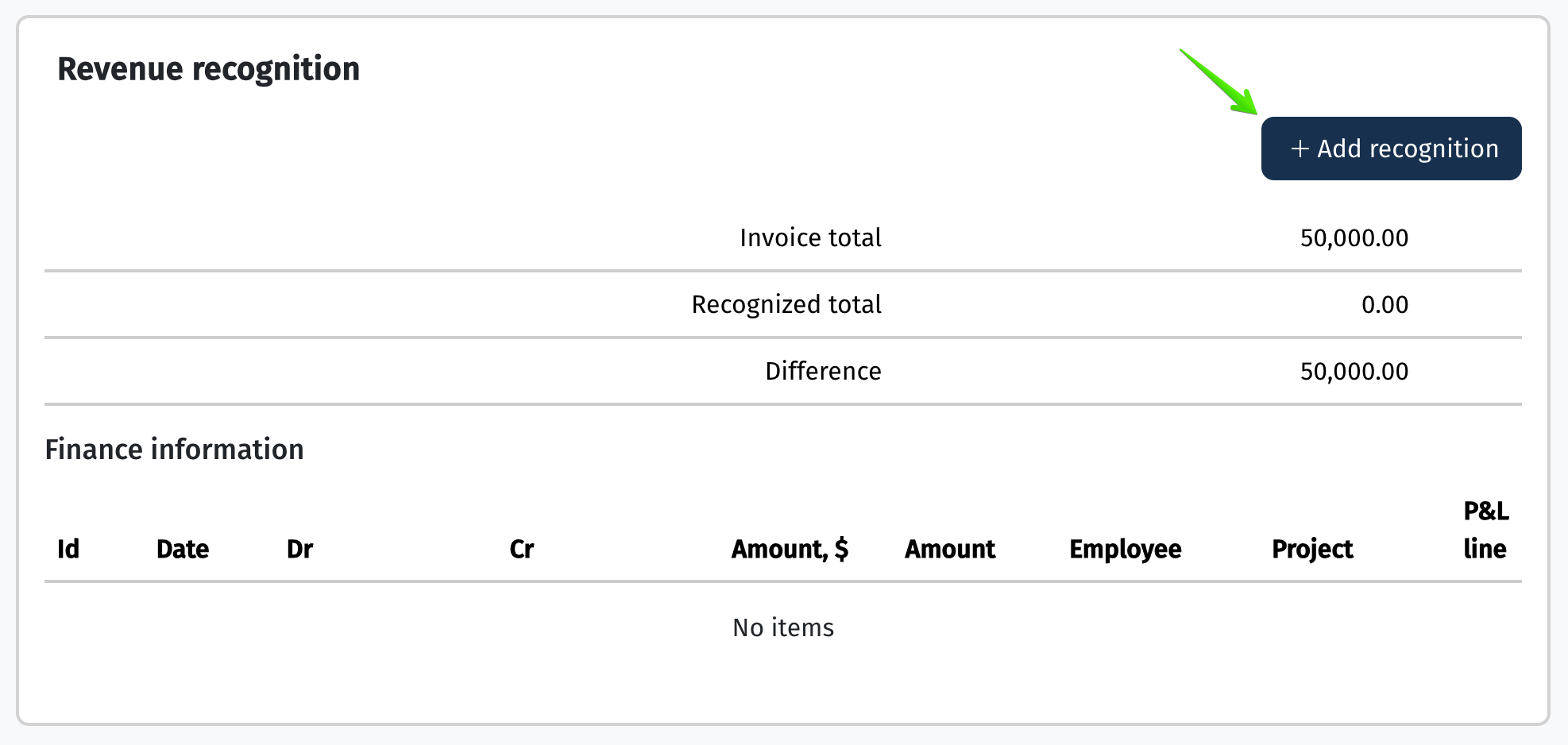Click the Dr column header
1568x745 pixels.
(299, 549)
